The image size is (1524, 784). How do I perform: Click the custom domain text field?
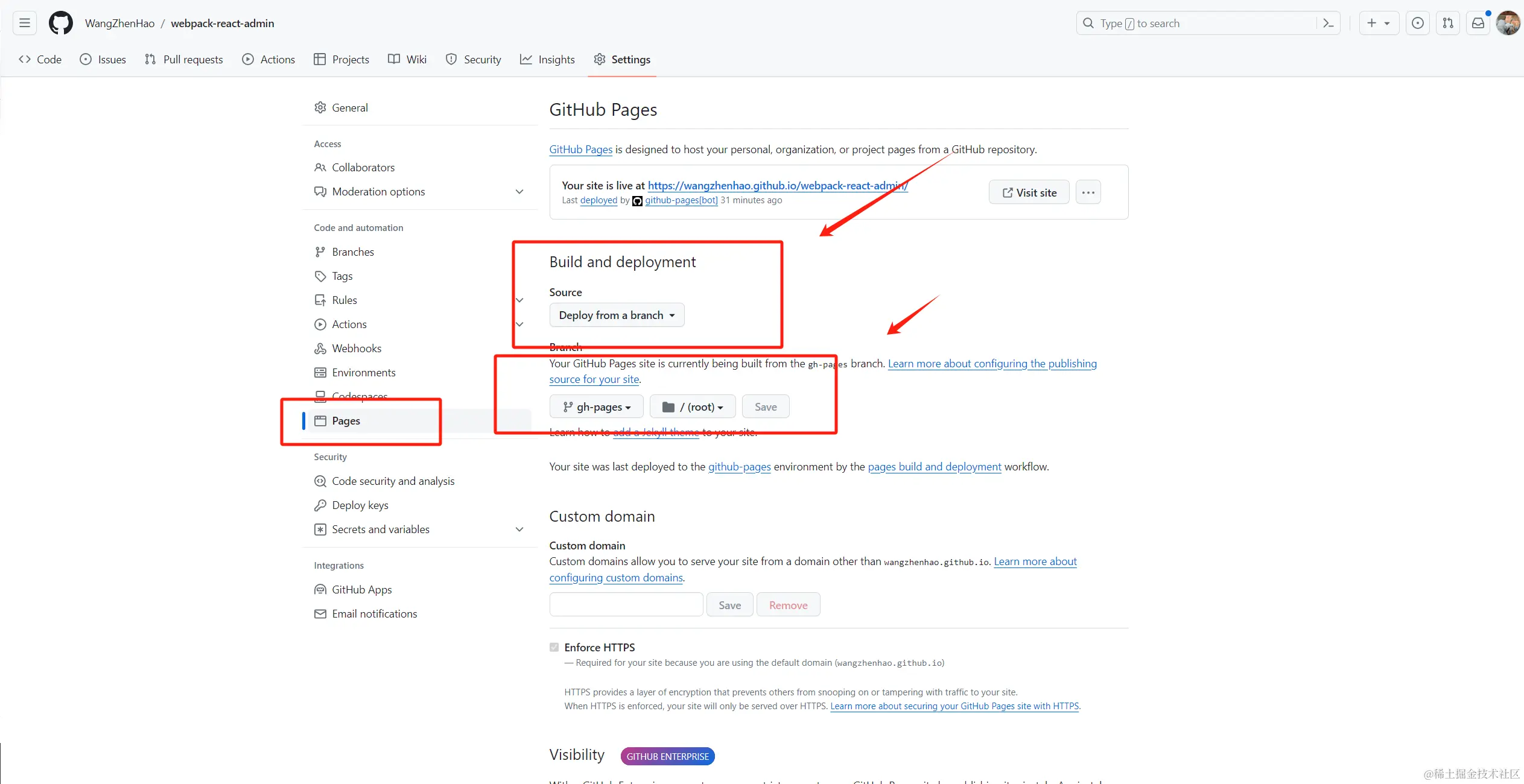[x=626, y=604]
